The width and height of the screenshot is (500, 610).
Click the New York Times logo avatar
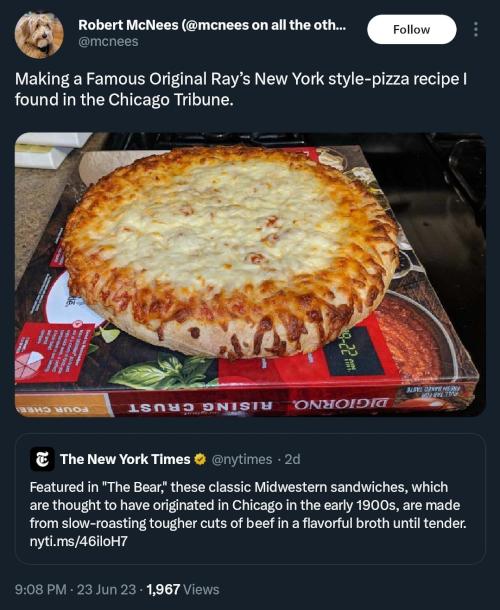42,459
